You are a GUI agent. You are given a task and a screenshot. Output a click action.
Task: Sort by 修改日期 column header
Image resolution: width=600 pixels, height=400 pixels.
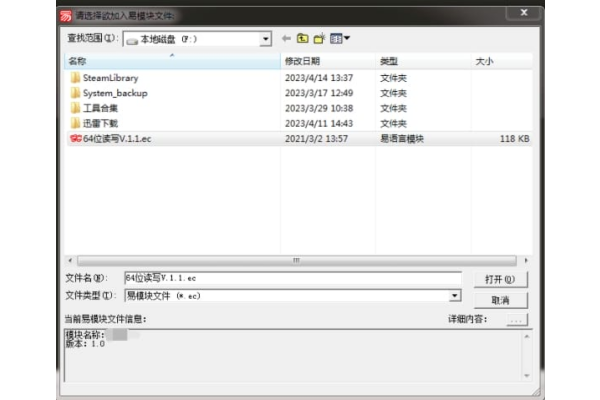pos(328,61)
